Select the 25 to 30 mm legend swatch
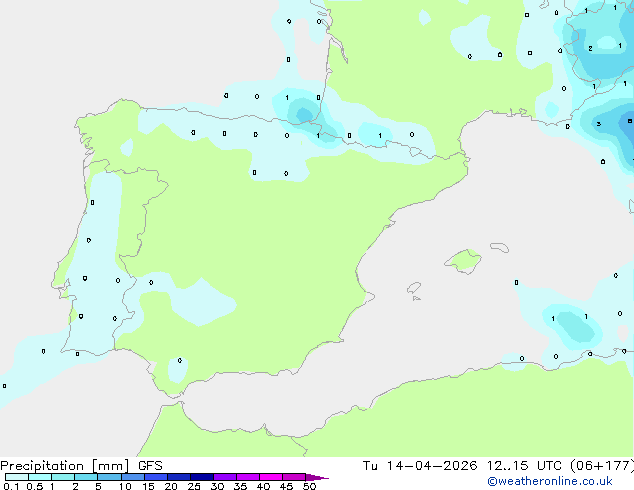Screen dimensions: 634x490 point(202,477)
